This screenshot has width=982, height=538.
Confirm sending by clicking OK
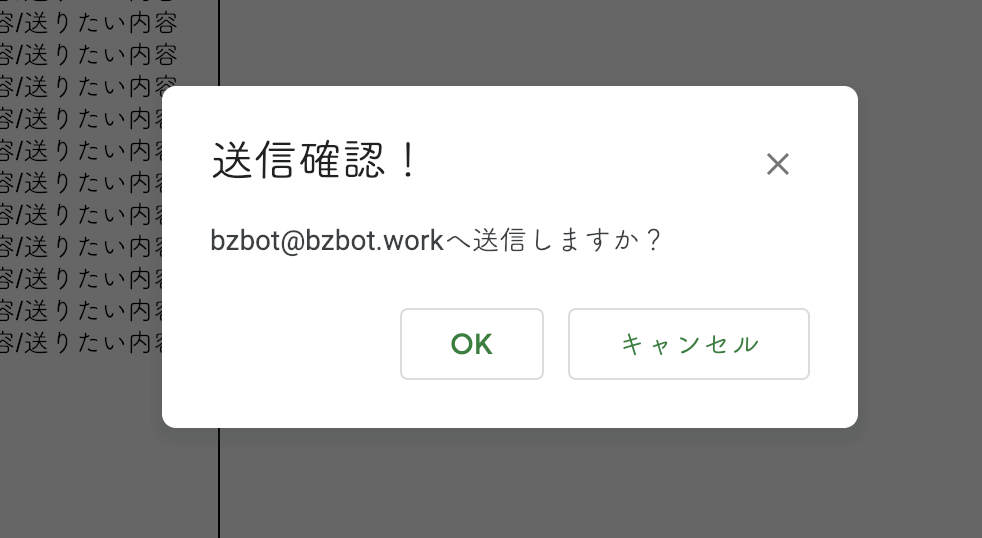point(472,344)
